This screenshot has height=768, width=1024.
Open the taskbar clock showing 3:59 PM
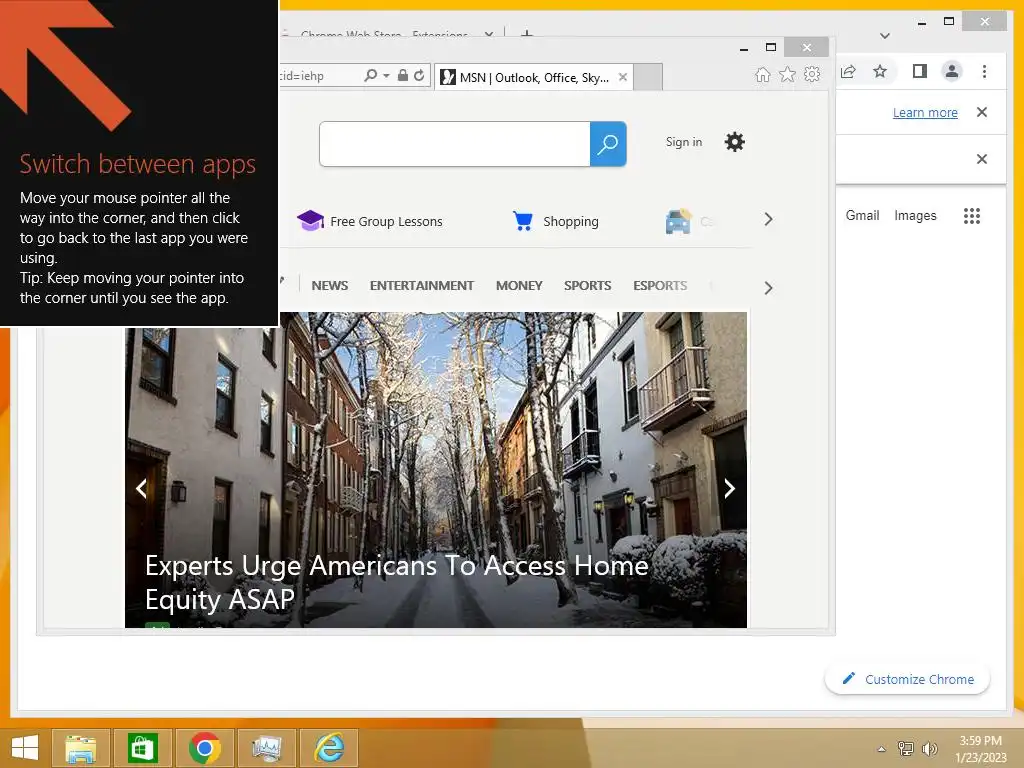(980, 748)
